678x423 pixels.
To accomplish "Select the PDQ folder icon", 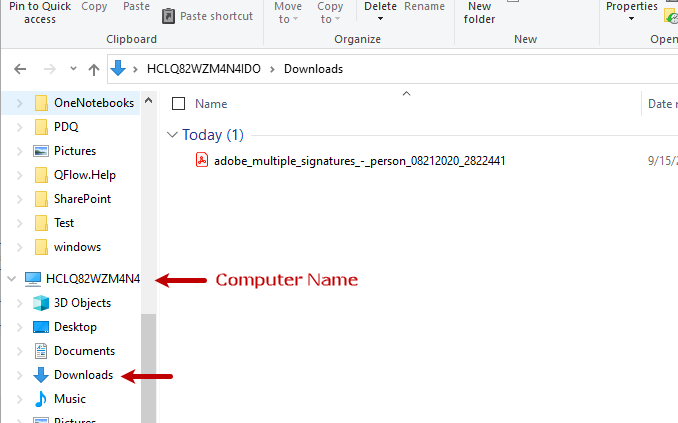I will pos(41,127).
